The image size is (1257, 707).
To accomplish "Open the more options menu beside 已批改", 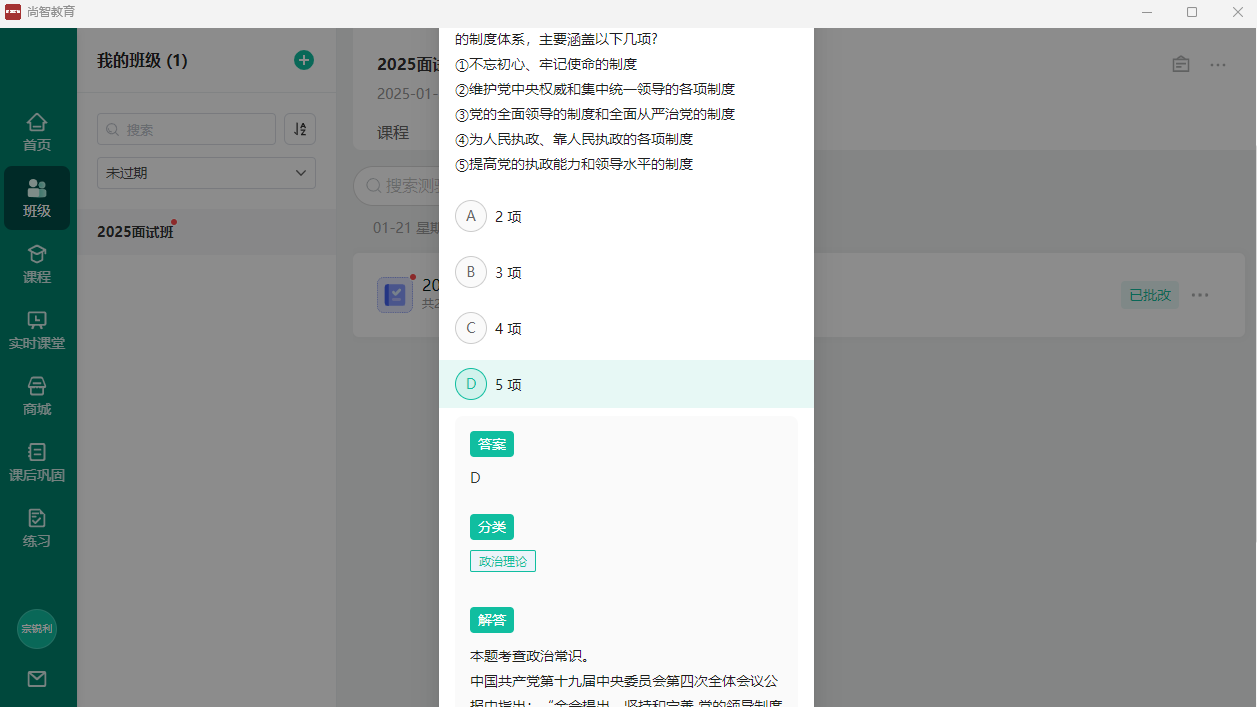I will click(1200, 295).
